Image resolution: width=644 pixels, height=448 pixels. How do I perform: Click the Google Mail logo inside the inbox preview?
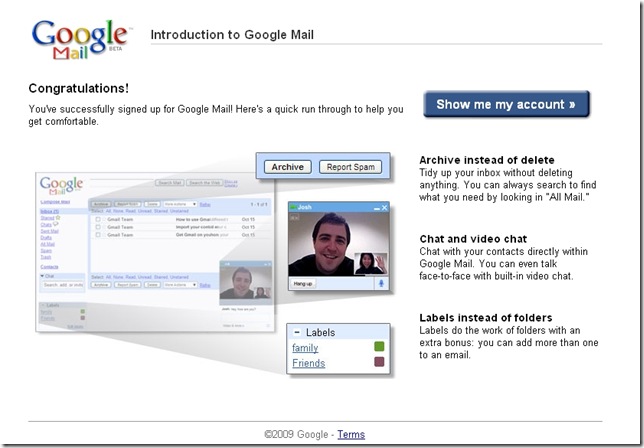click(61, 186)
